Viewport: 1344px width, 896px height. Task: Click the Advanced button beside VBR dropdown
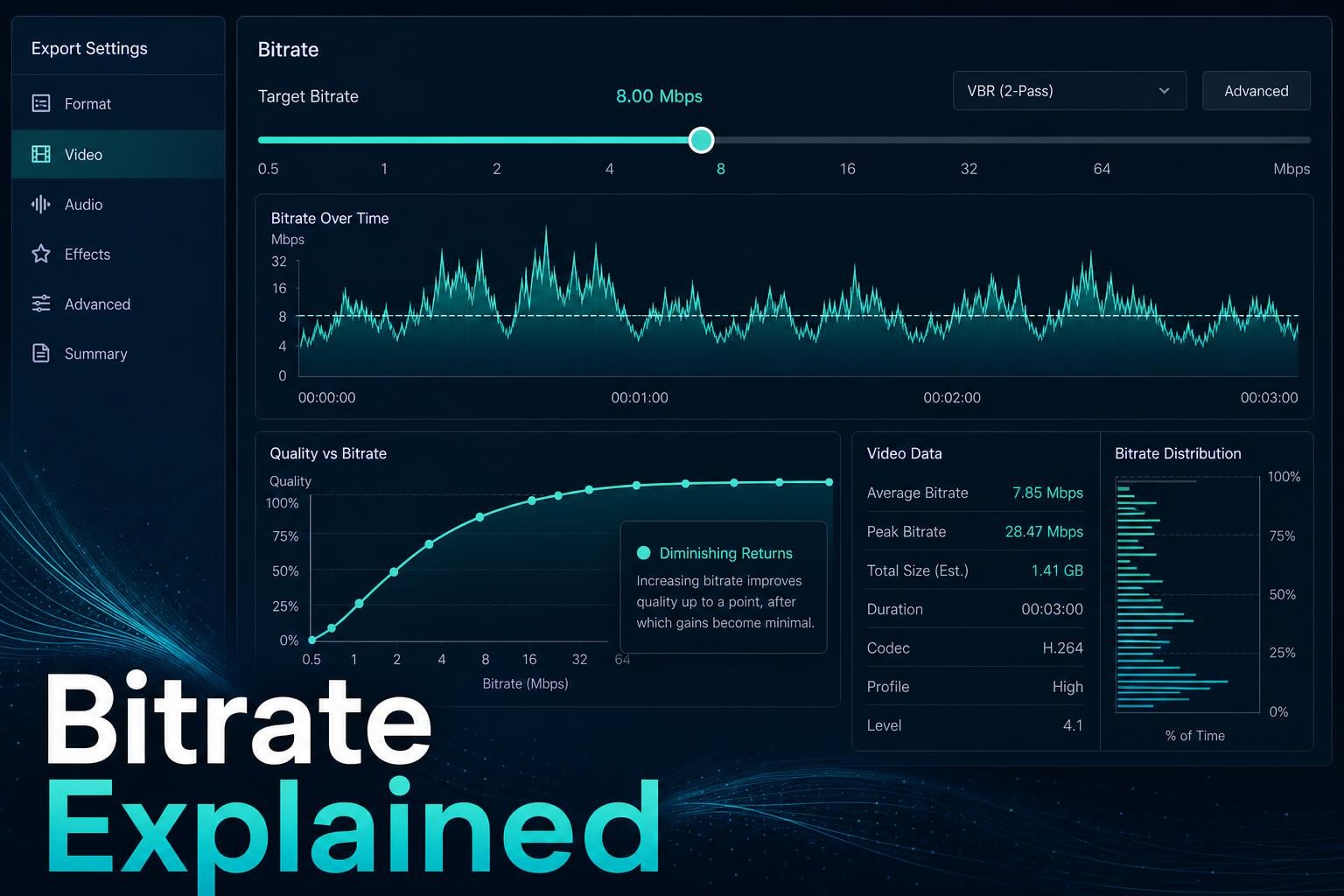click(1256, 91)
